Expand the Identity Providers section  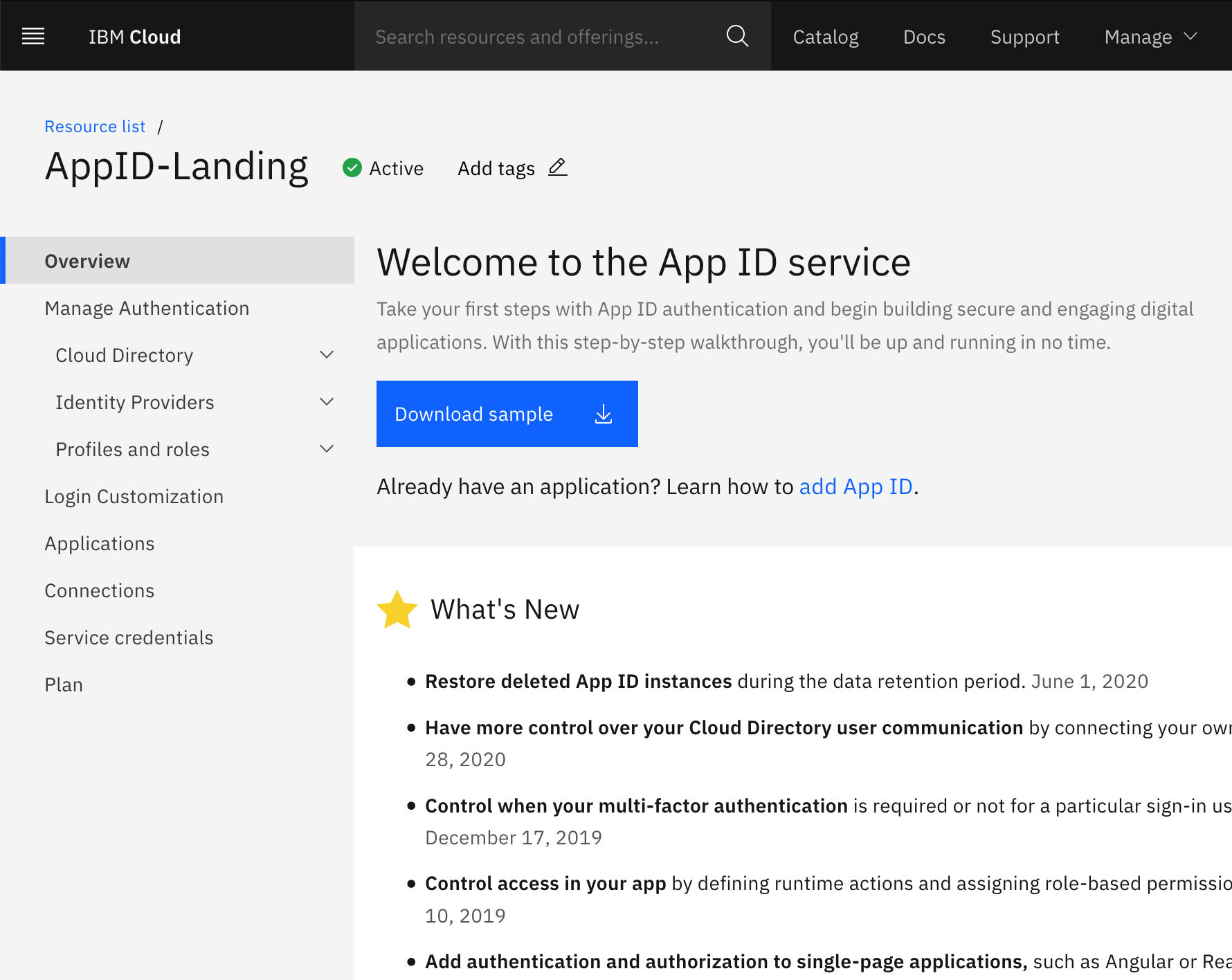(327, 402)
